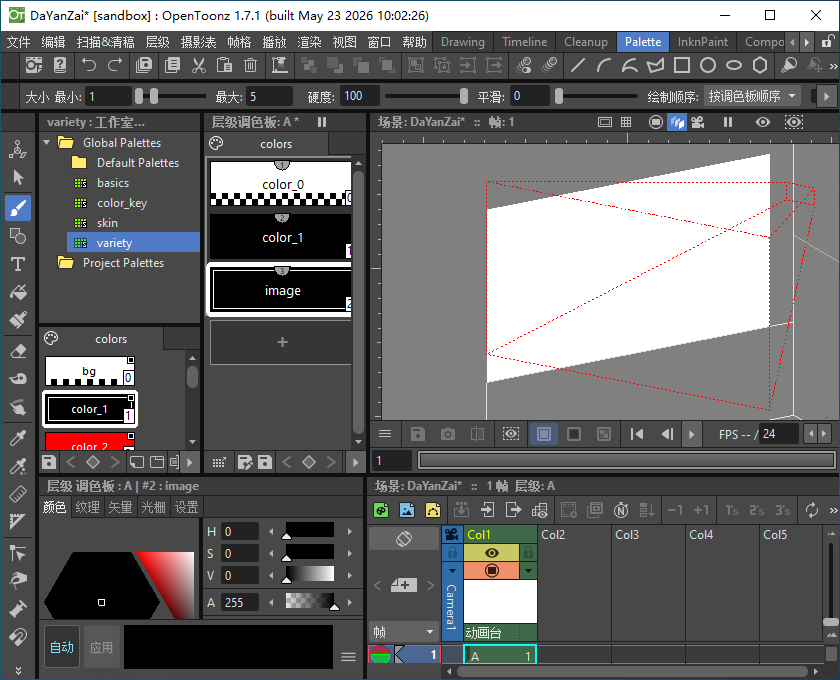This screenshot has width=840, height=680.
Task: Click the FPS value field showing 24
Action: pyautogui.click(x=779, y=434)
